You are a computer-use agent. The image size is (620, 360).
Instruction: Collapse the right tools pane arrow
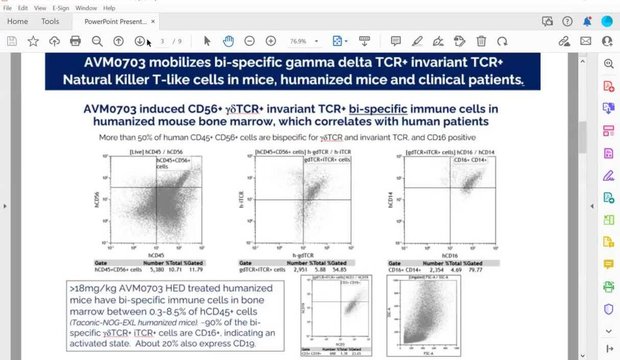click(592, 206)
